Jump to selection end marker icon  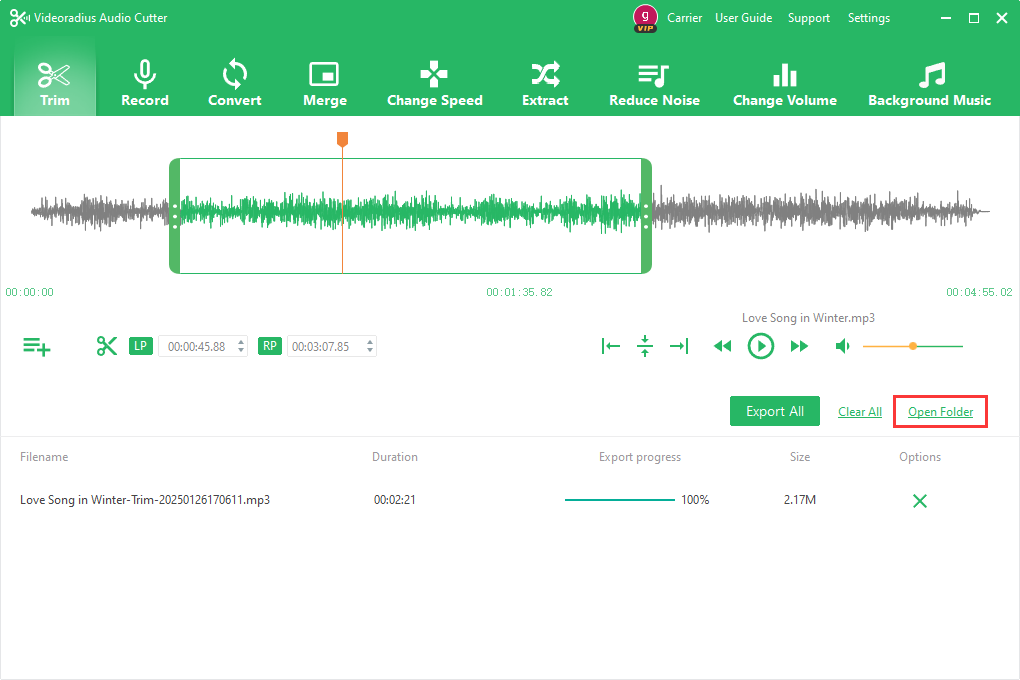(x=679, y=346)
